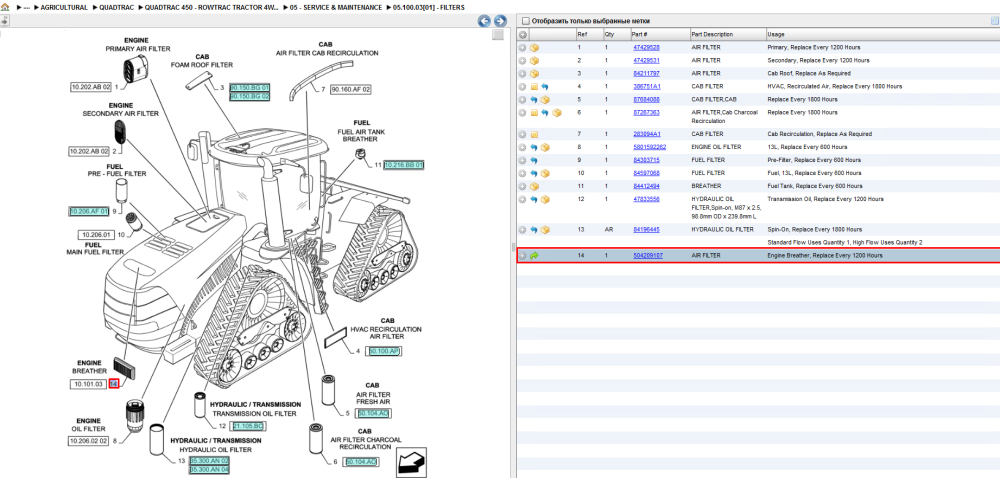1000x478 pixels.
Task: Enable 'Отобразить только выбранные метки' checkbox
Action: click(x=525, y=21)
